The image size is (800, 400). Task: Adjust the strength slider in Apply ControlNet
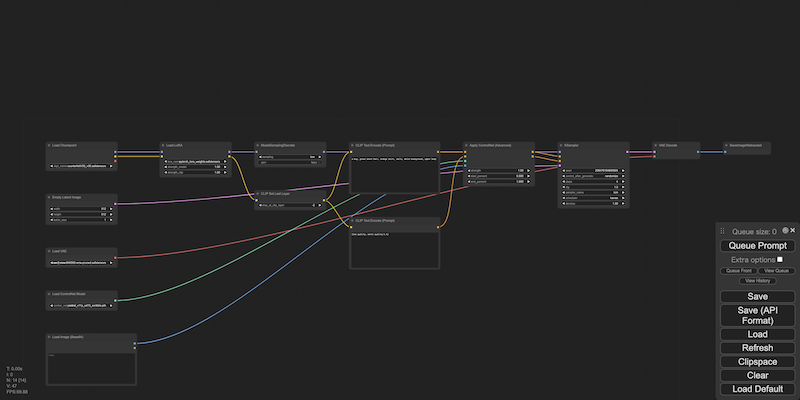(x=498, y=170)
